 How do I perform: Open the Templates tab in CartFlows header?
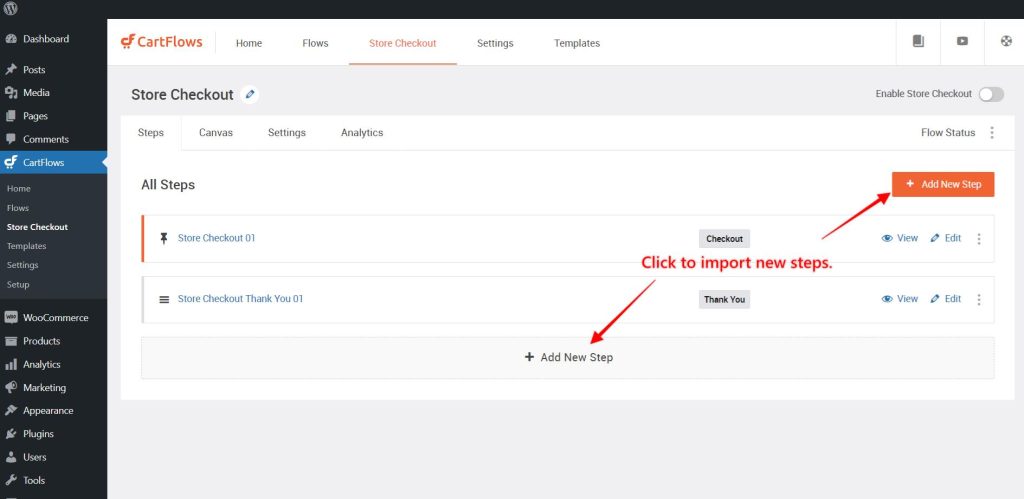click(x=577, y=43)
